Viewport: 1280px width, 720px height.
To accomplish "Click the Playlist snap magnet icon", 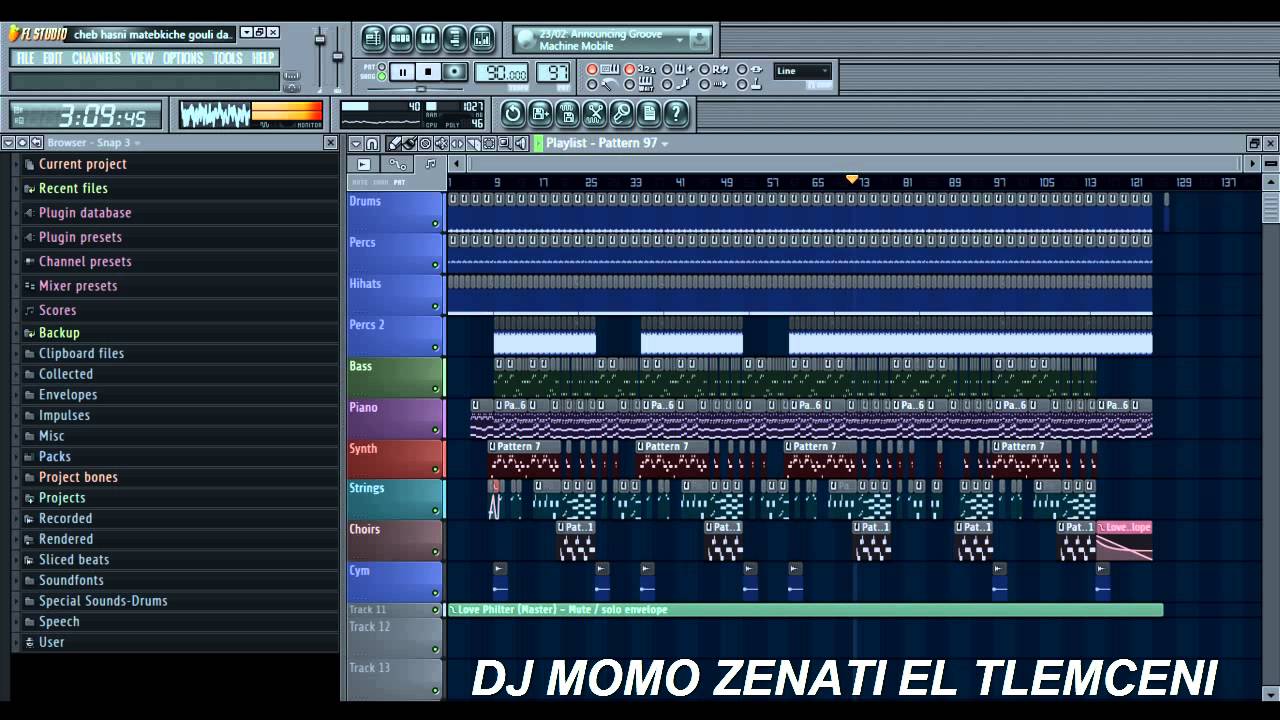I will point(372,144).
